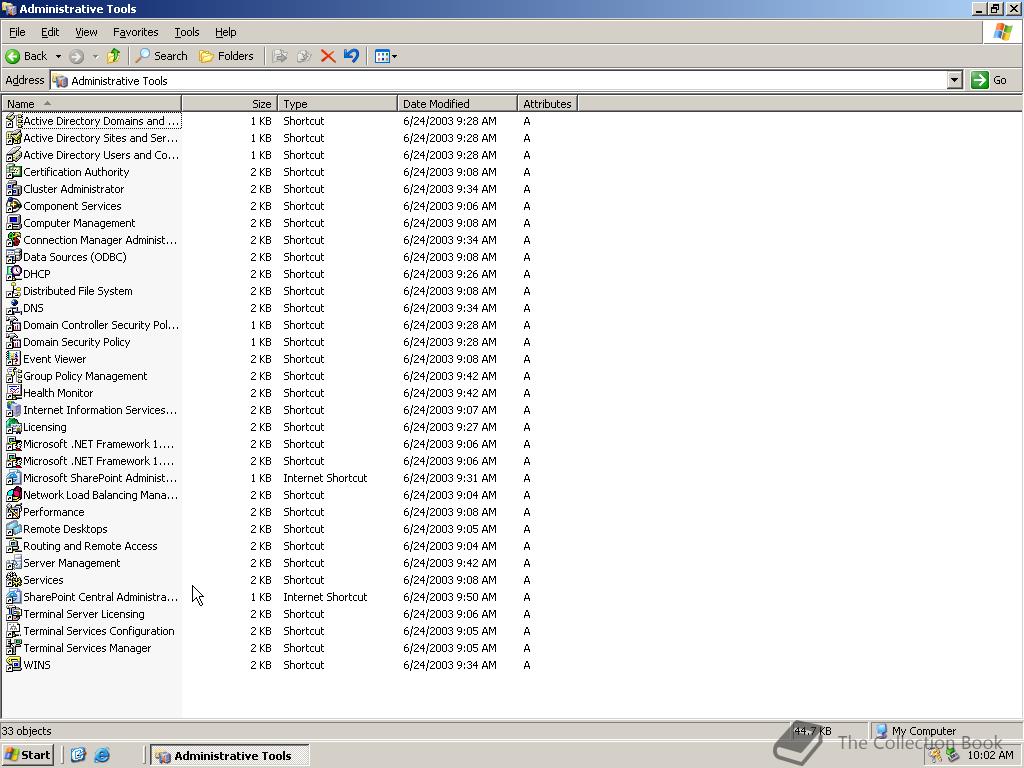1024x768 pixels.
Task: Select the Event Viewer icon
Action: coord(14,359)
